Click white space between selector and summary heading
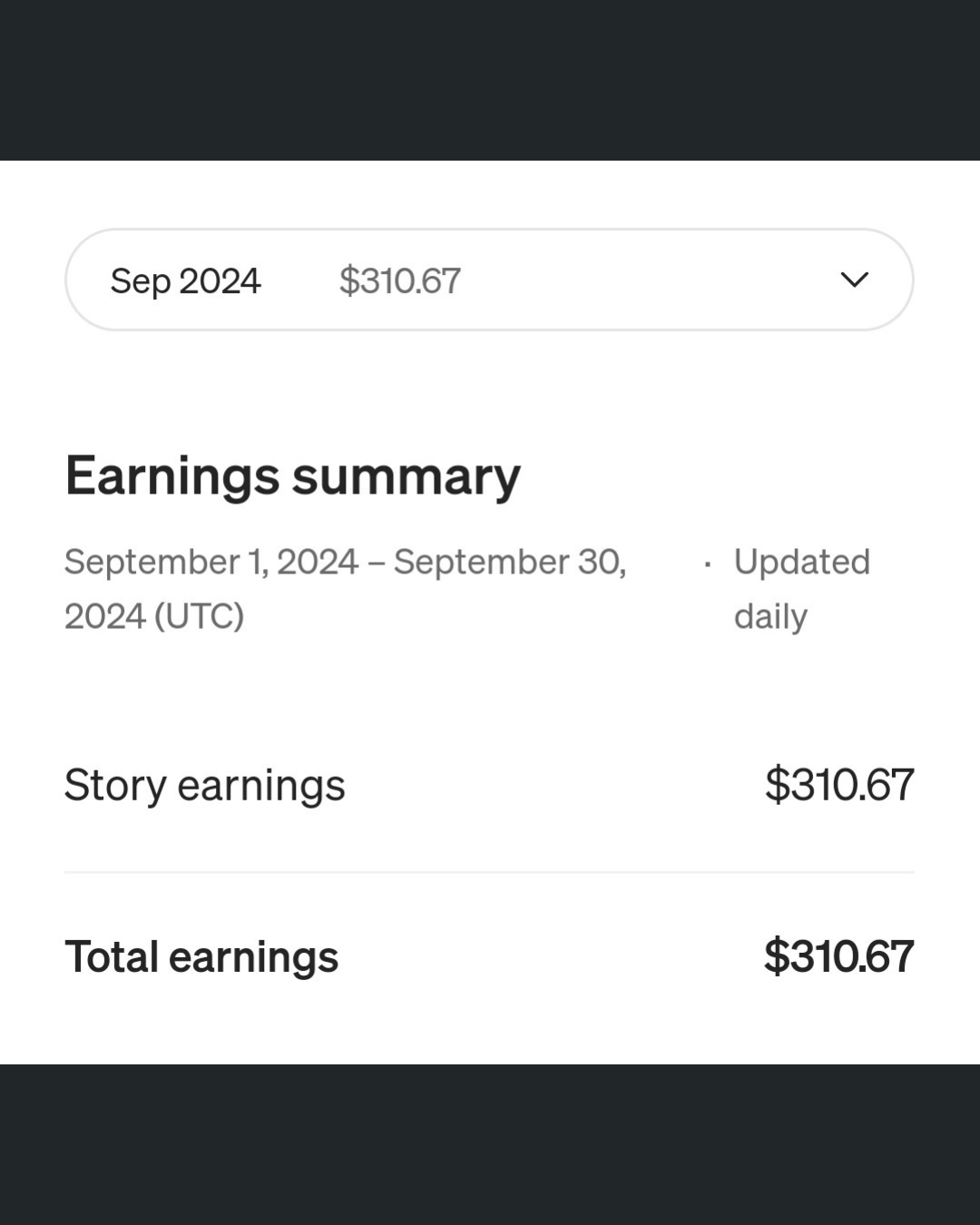The width and height of the screenshot is (980, 1225). (x=490, y=390)
